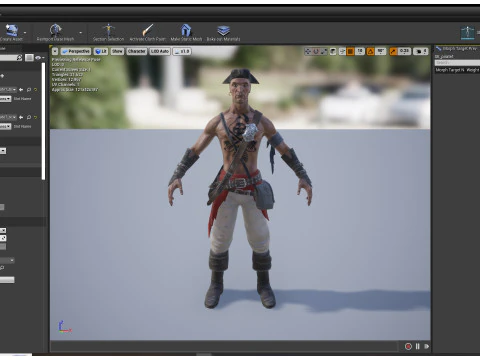This screenshot has width=480, height=360.
Task: Select the pirate character mesh in viewport
Action: click(240, 187)
